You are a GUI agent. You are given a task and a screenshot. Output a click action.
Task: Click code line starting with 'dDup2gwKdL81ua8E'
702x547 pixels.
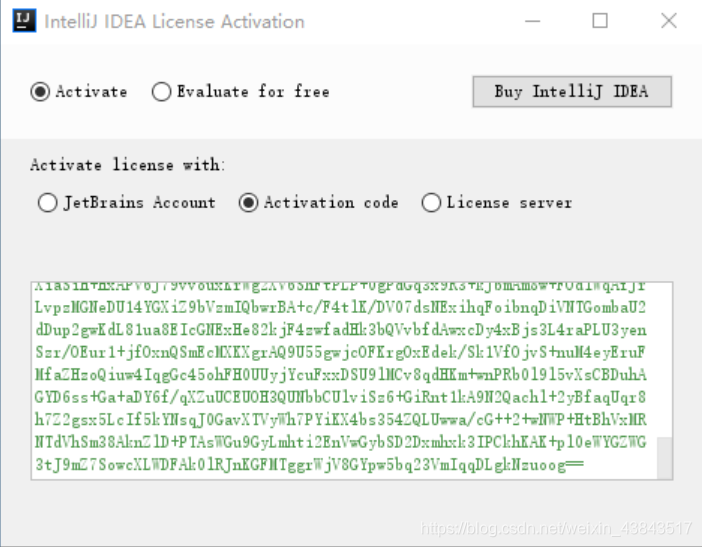pos(340,330)
